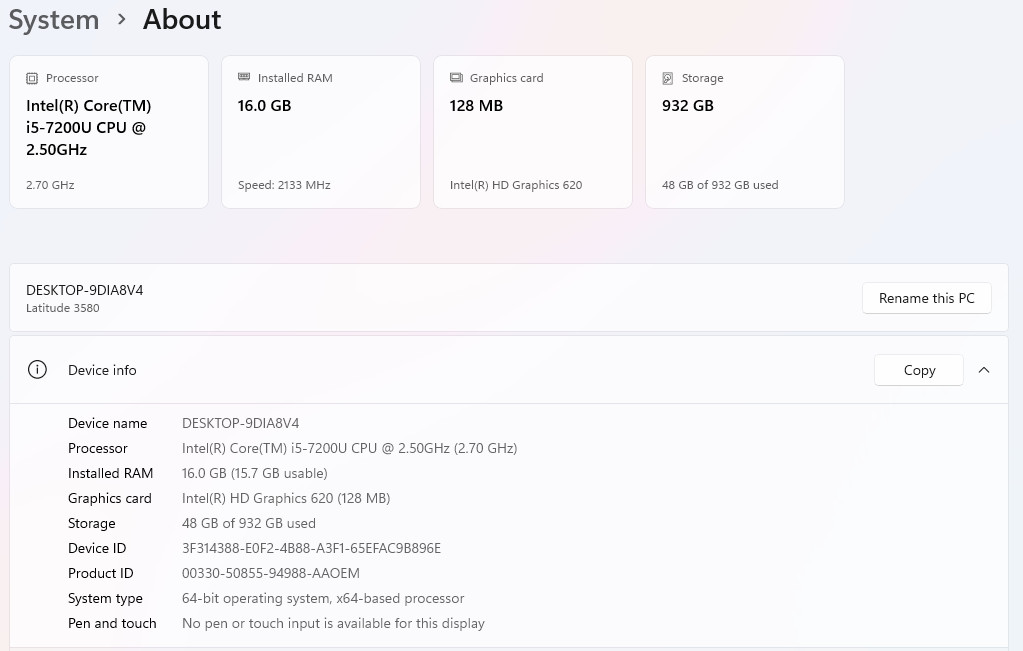Open the Storage 932 GB card
1023x651 pixels.
(745, 132)
